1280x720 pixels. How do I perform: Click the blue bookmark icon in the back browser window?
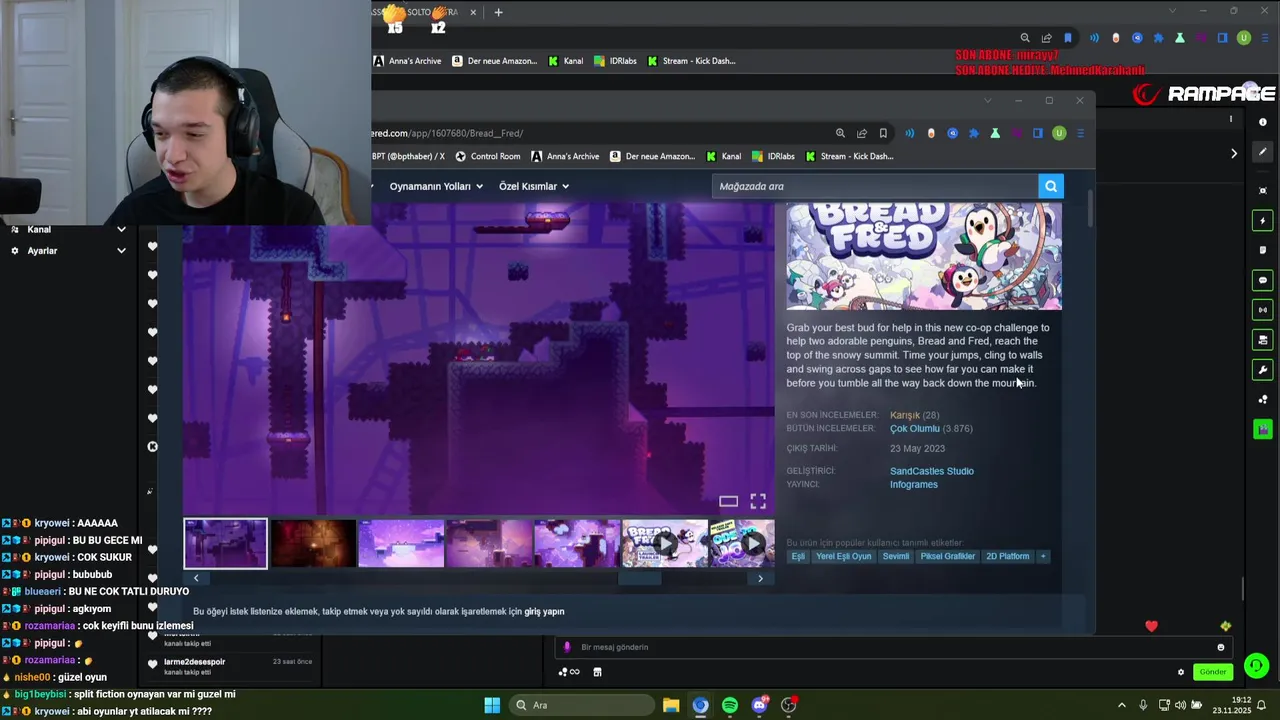(x=1068, y=38)
